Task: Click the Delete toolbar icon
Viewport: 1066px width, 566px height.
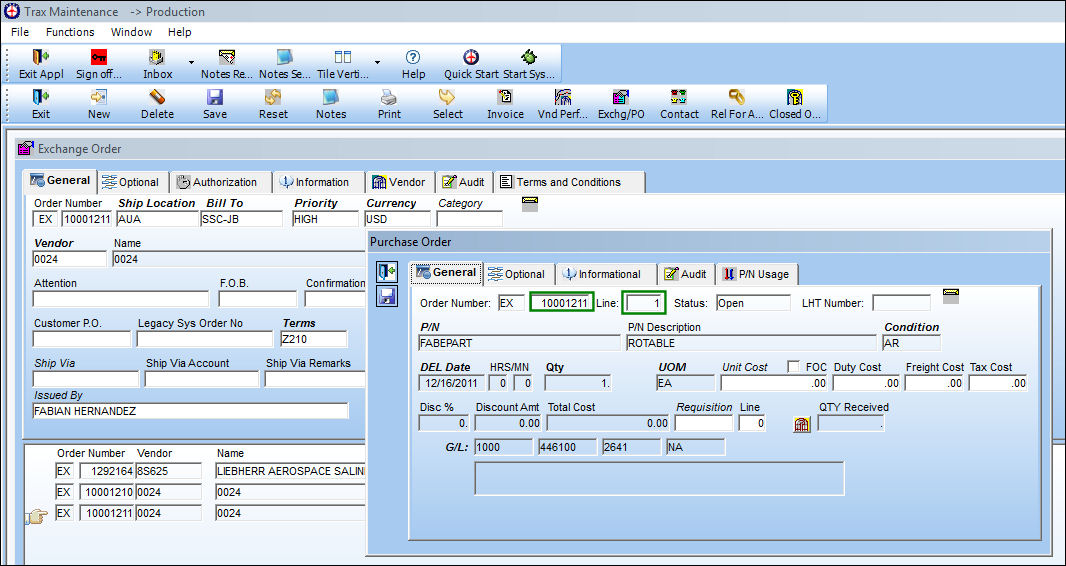Action: (157, 104)
